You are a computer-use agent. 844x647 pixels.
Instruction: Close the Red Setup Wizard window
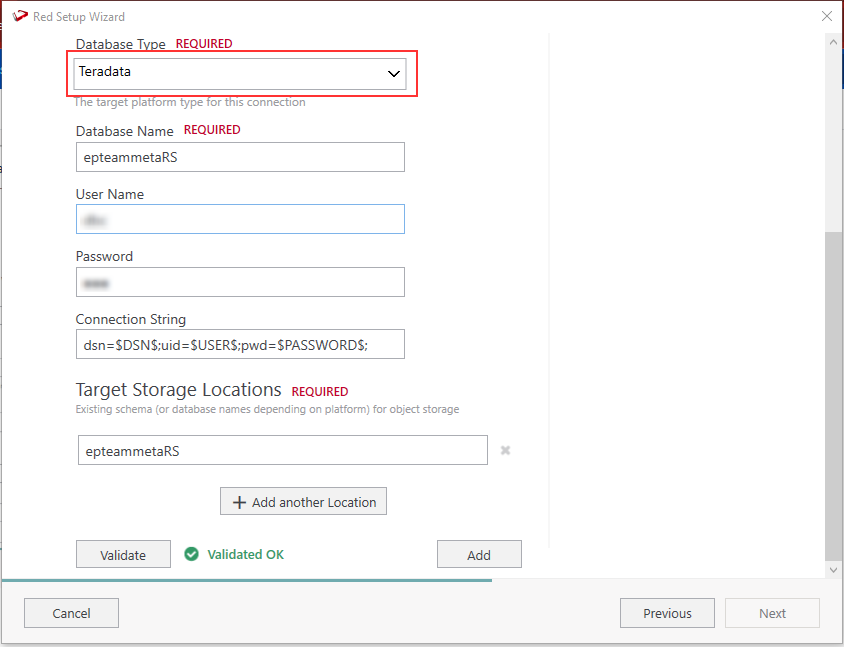tap(826, 16)
